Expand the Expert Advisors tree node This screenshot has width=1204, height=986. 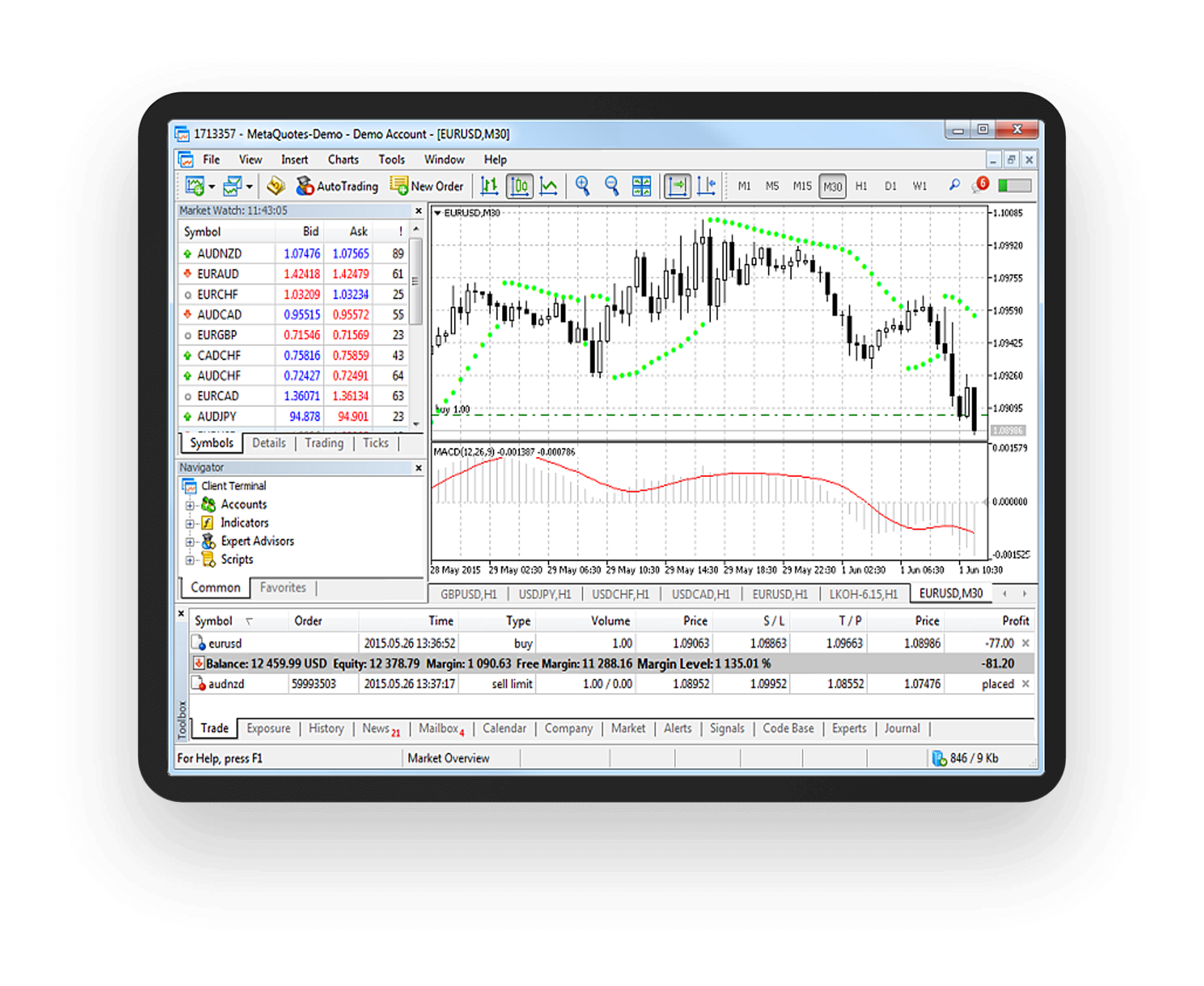tap(190, 542)
